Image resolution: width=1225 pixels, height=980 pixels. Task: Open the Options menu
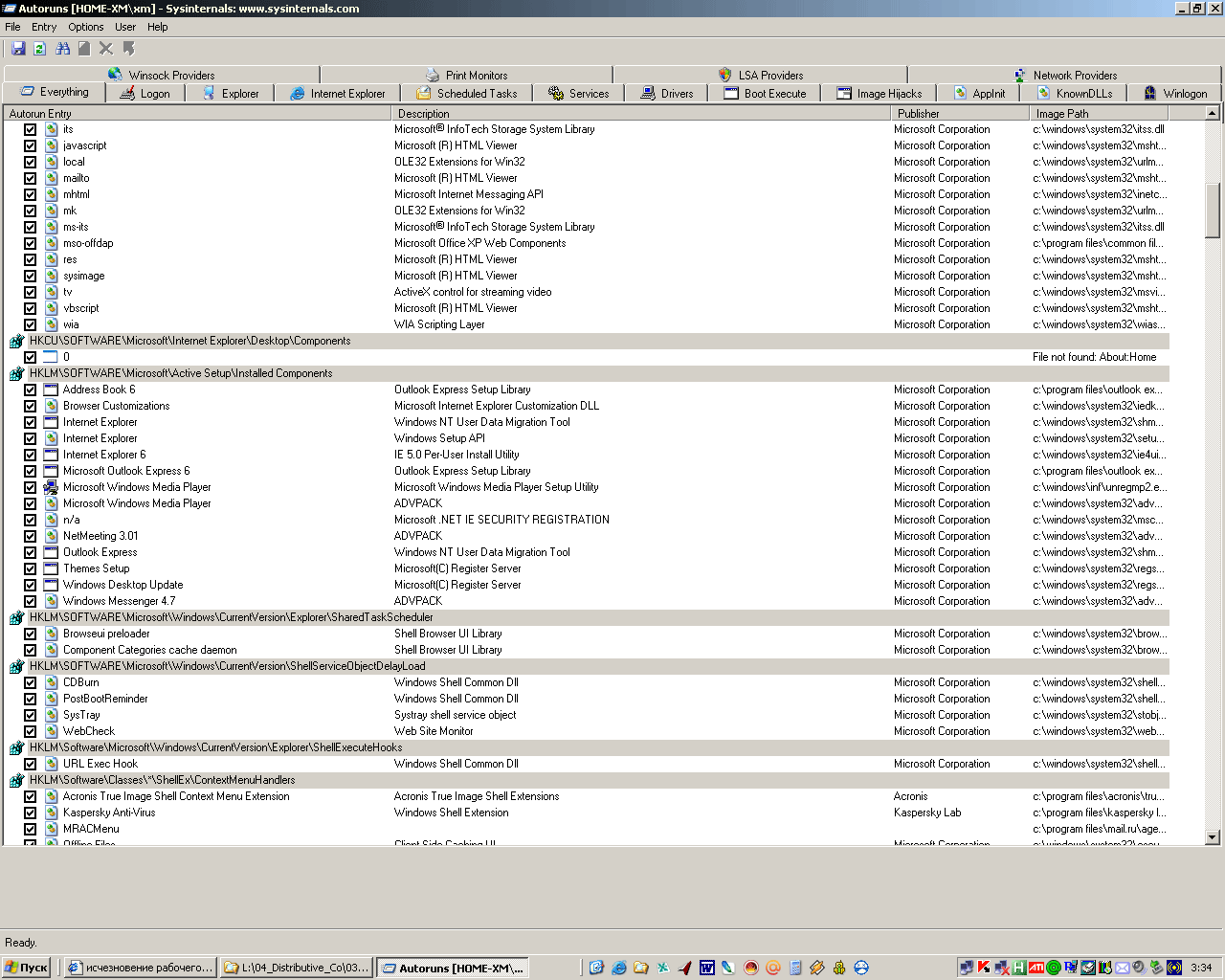[86, 27]
